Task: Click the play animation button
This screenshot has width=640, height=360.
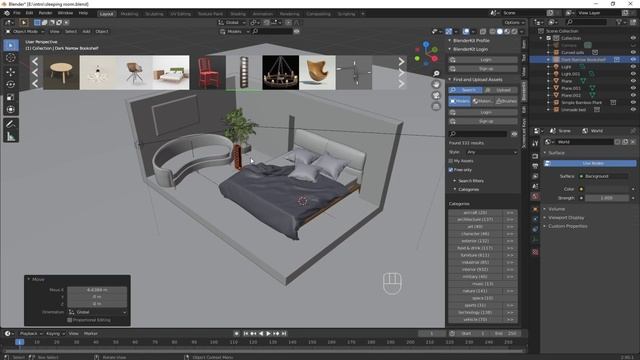Action: click(269, 333)
